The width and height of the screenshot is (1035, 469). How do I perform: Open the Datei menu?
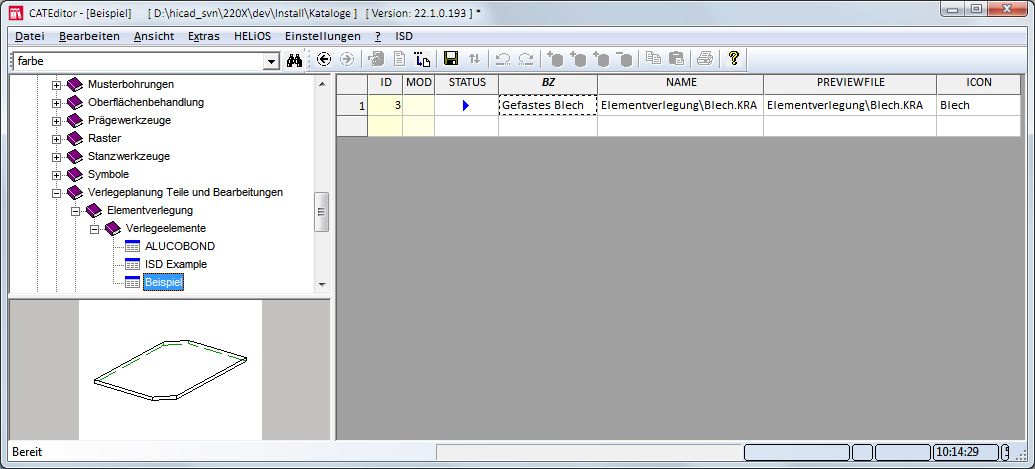30,36
